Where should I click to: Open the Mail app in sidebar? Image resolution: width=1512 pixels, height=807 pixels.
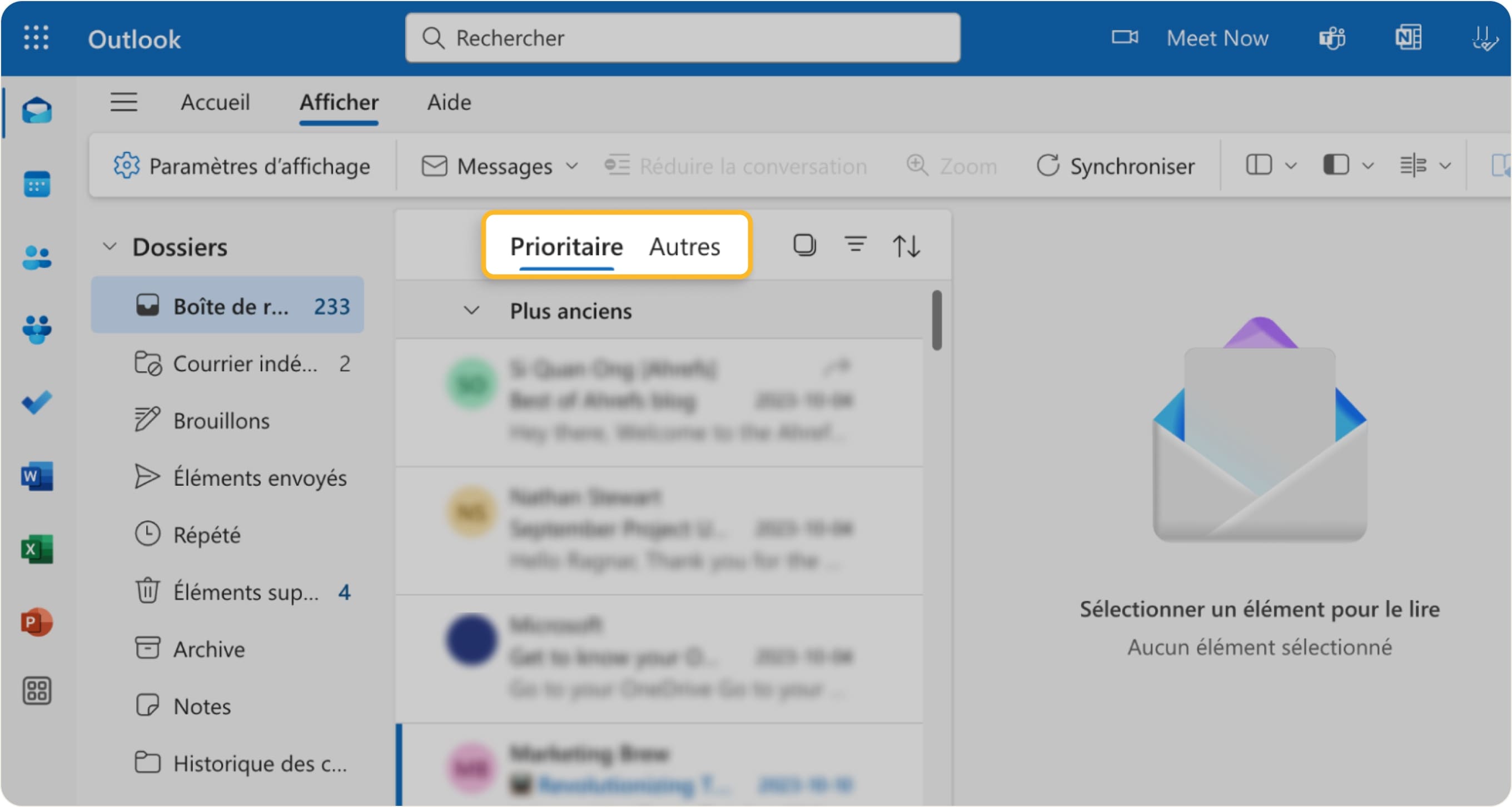(x=37, y=111)
